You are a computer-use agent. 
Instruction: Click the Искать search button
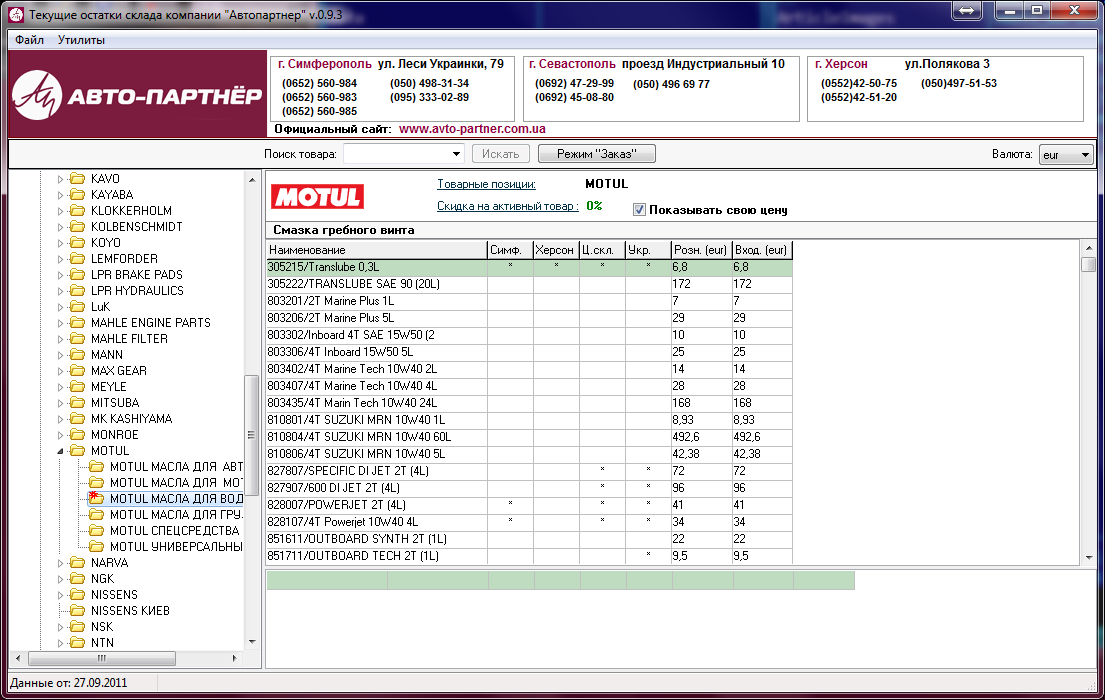(500, 154)
